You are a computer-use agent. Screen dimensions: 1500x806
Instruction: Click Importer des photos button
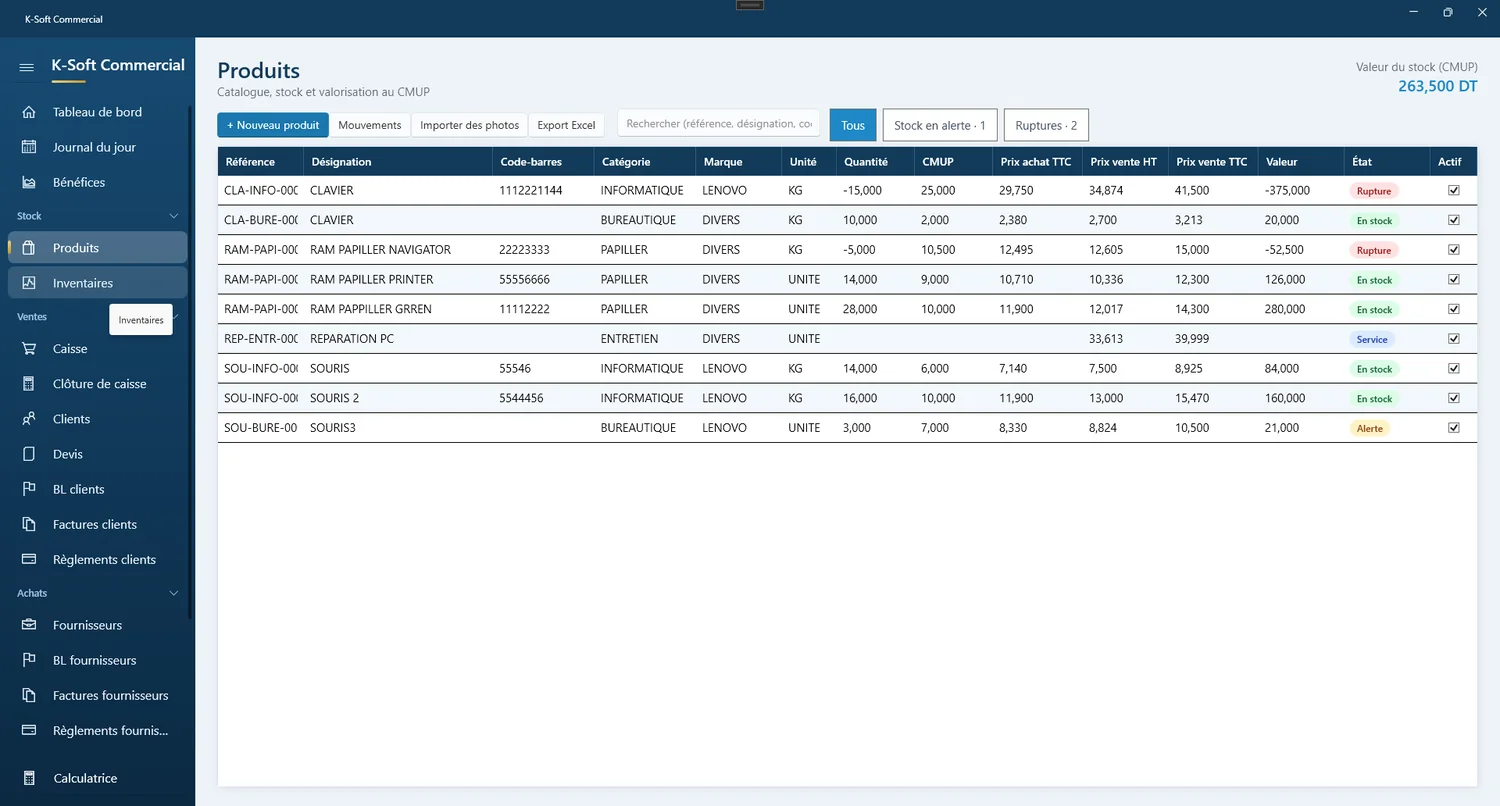pyautogui.click(x=470, y=125)
